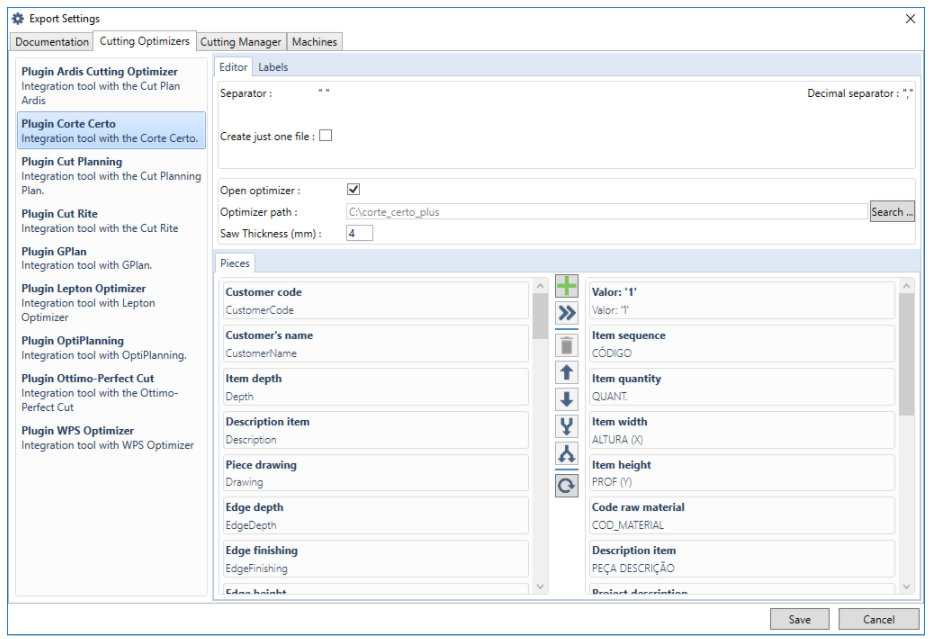Select the Item height PROF (Y) field
This screenshot has height=639, width=930.
[x=742, y=473]
